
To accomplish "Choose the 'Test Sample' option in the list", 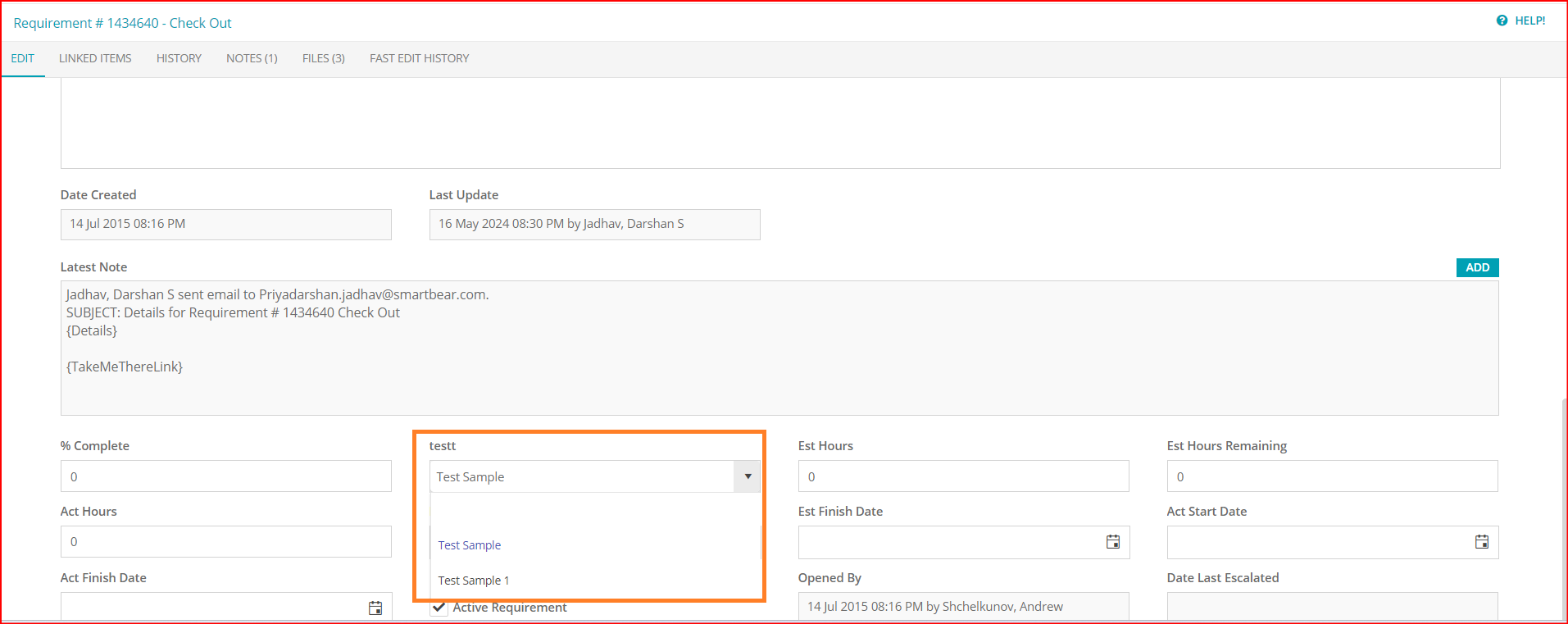I will coord(469,545).
